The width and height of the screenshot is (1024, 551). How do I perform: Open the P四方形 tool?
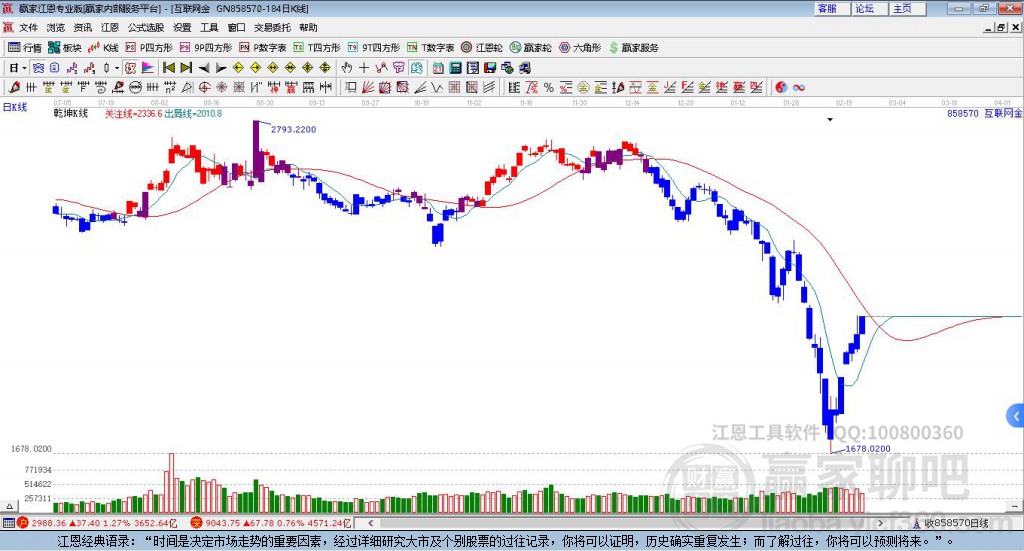(x=149, y=48)
